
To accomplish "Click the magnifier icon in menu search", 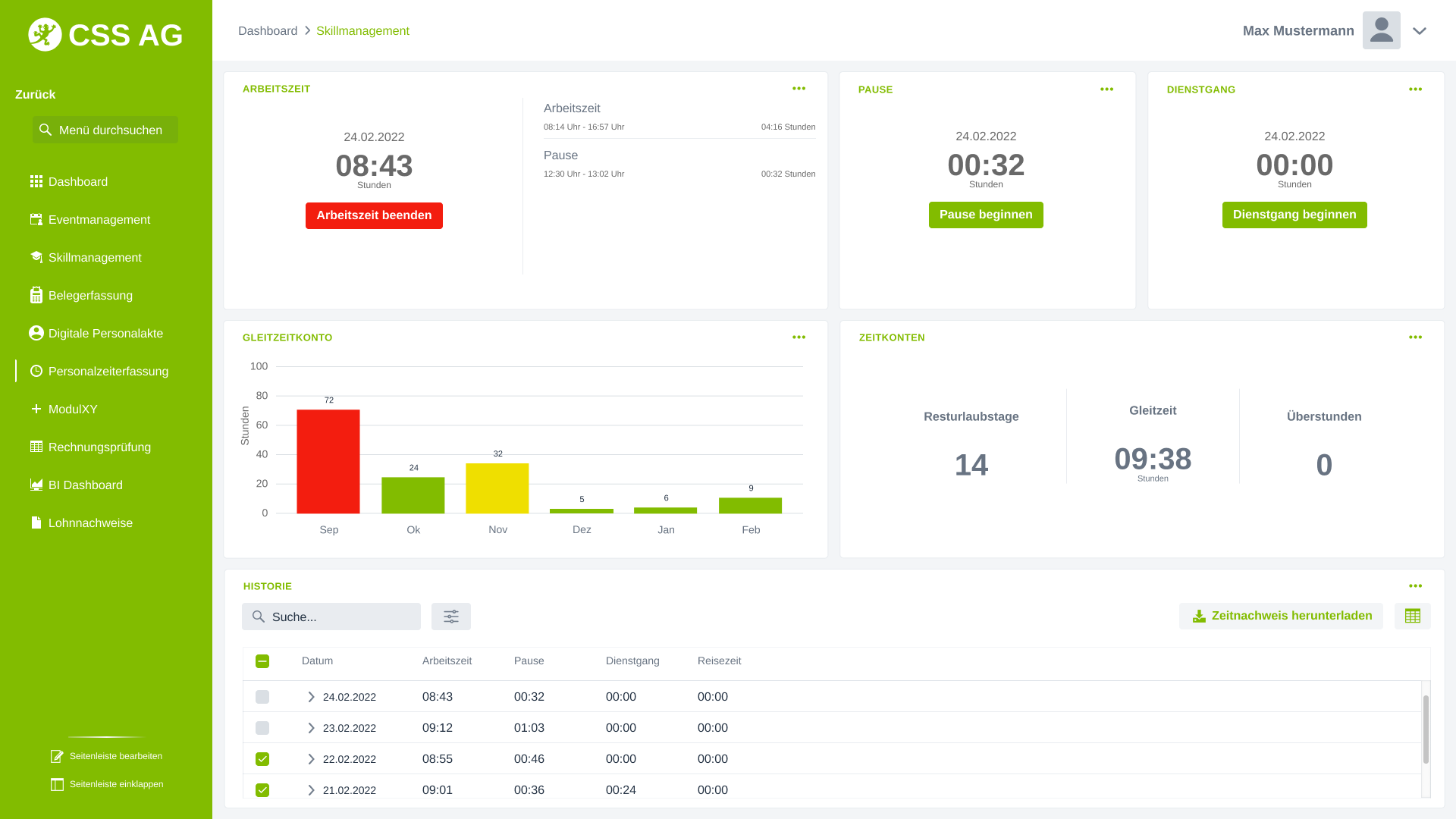I will (x=45, y=130).
